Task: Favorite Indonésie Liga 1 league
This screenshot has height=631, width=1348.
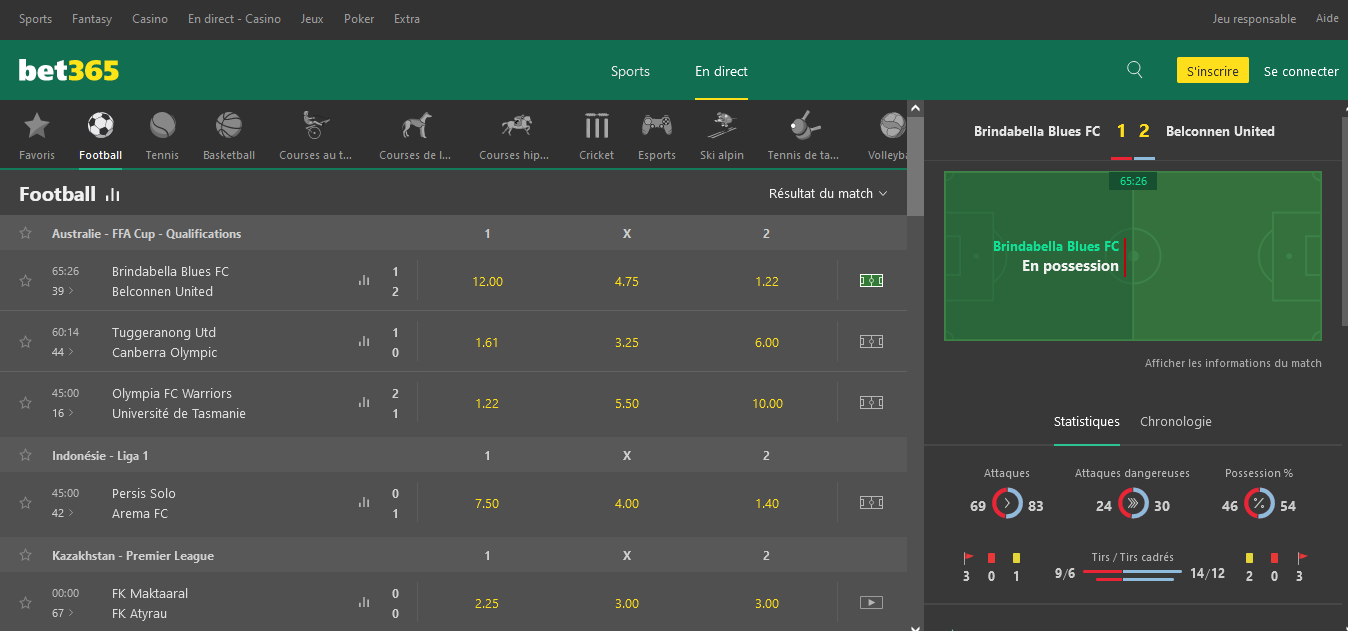Action: tap(26, 455)
